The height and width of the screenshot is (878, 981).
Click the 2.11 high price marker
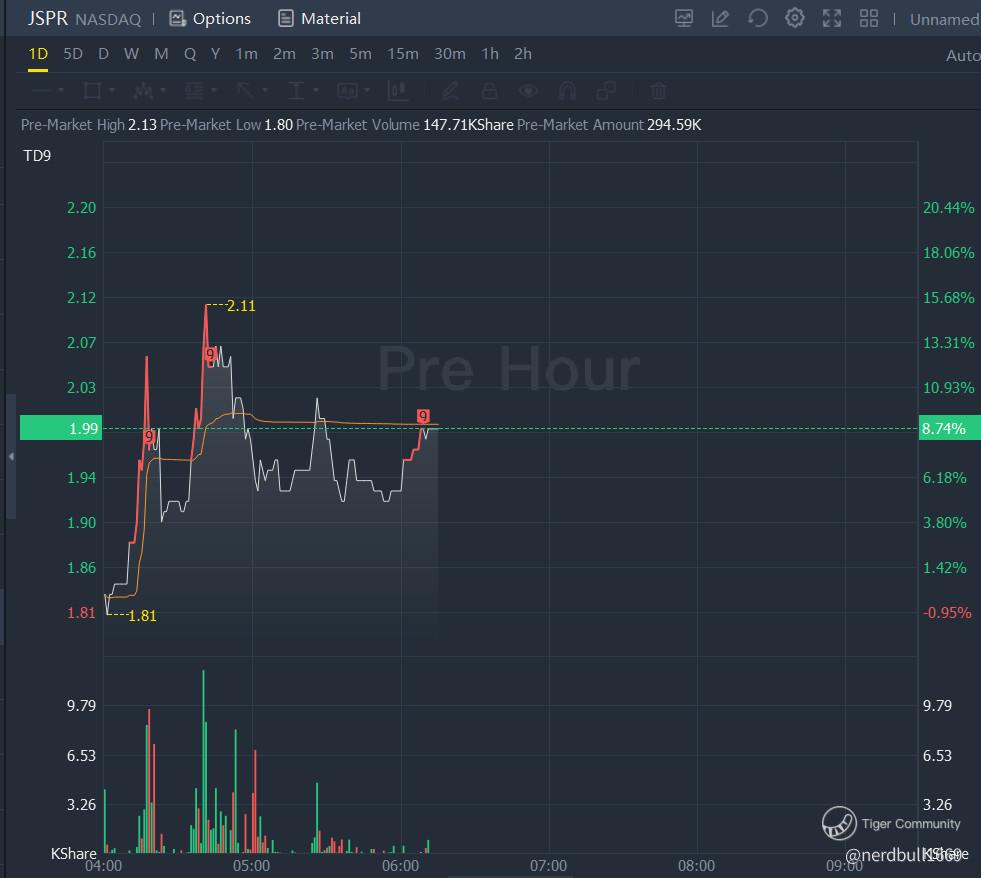tap(241, 306)
